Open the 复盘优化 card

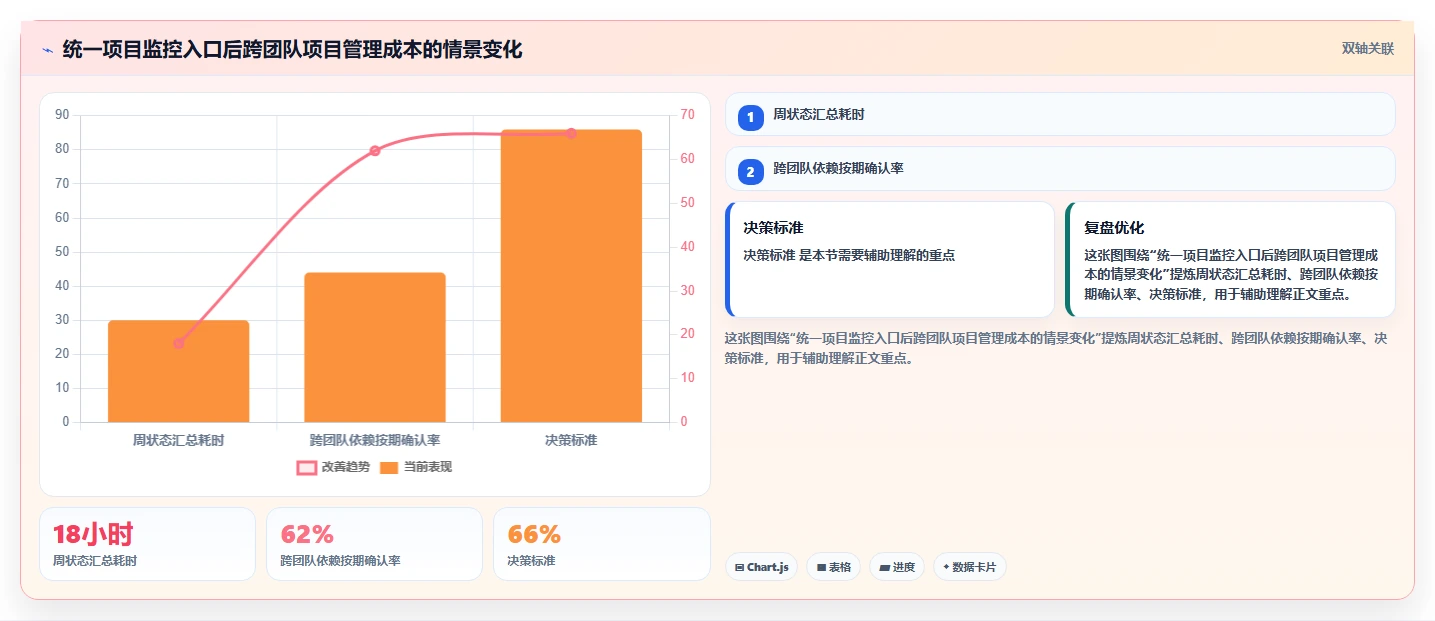1230,260
